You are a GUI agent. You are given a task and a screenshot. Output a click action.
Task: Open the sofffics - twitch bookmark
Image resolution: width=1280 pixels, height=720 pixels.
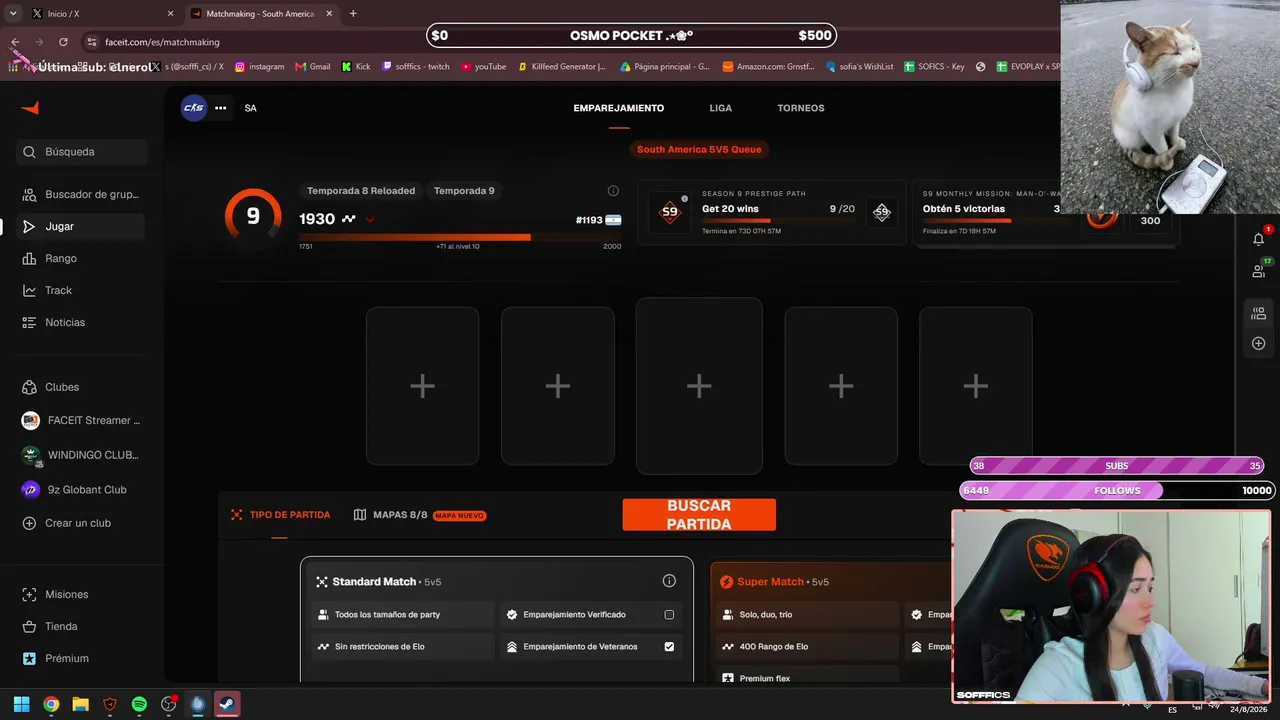click(416, 67)
